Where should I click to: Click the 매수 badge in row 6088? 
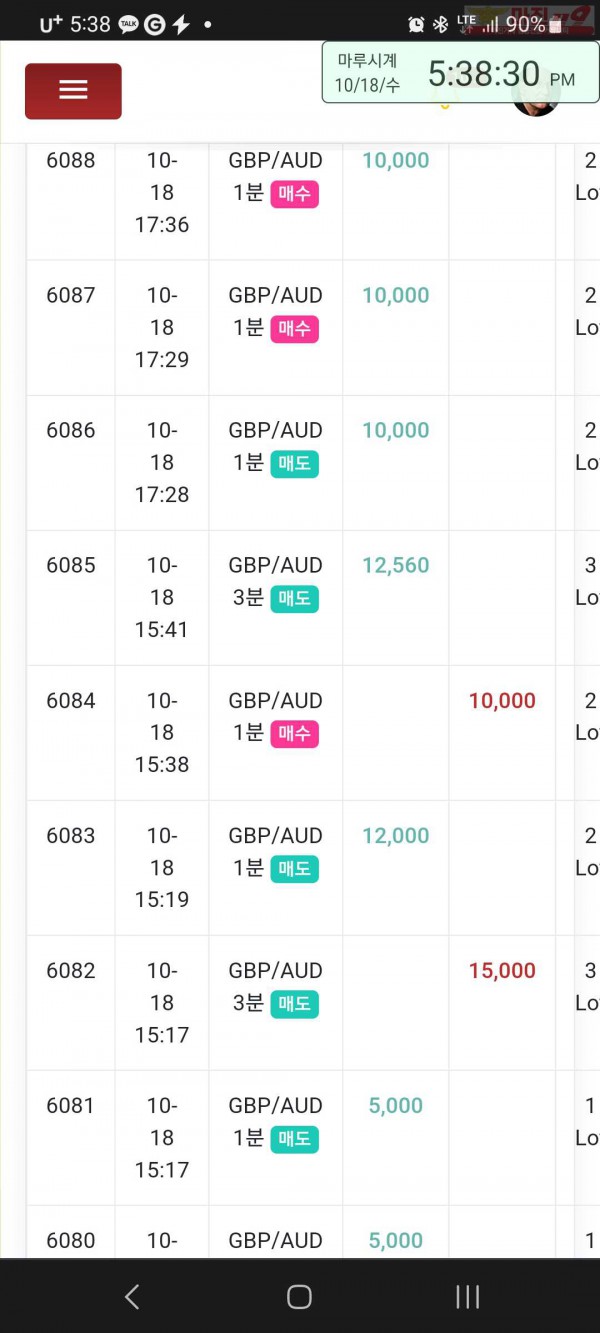pos(294,194)
